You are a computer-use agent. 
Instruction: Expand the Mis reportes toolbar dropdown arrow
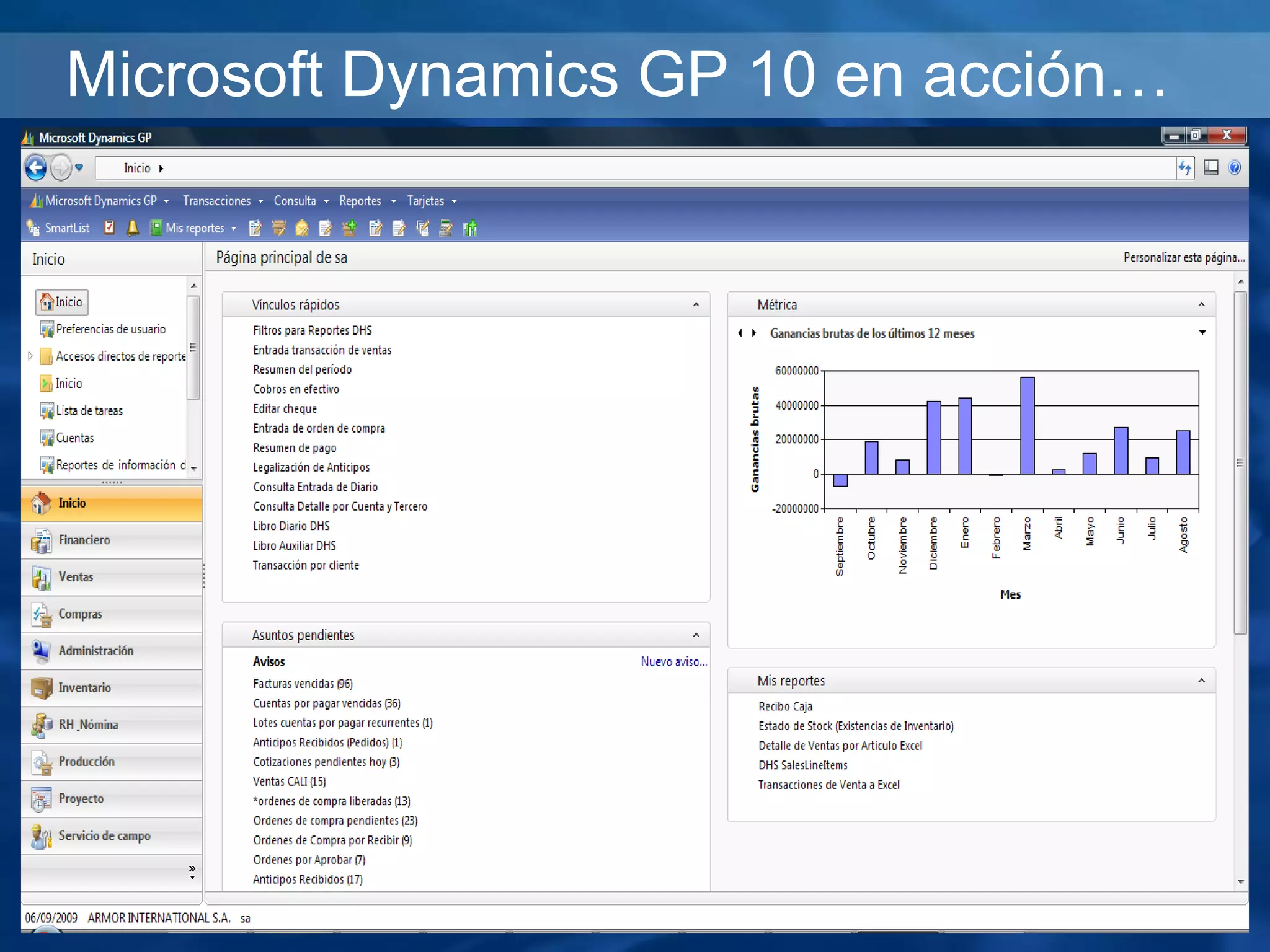coord(234,229)
